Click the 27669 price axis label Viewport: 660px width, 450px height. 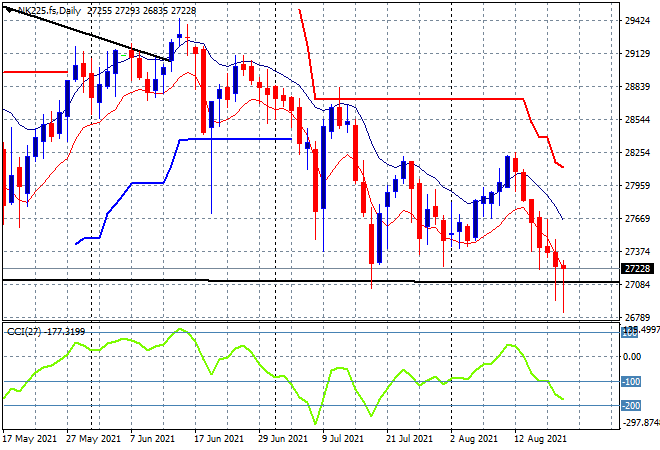(637, 218)
